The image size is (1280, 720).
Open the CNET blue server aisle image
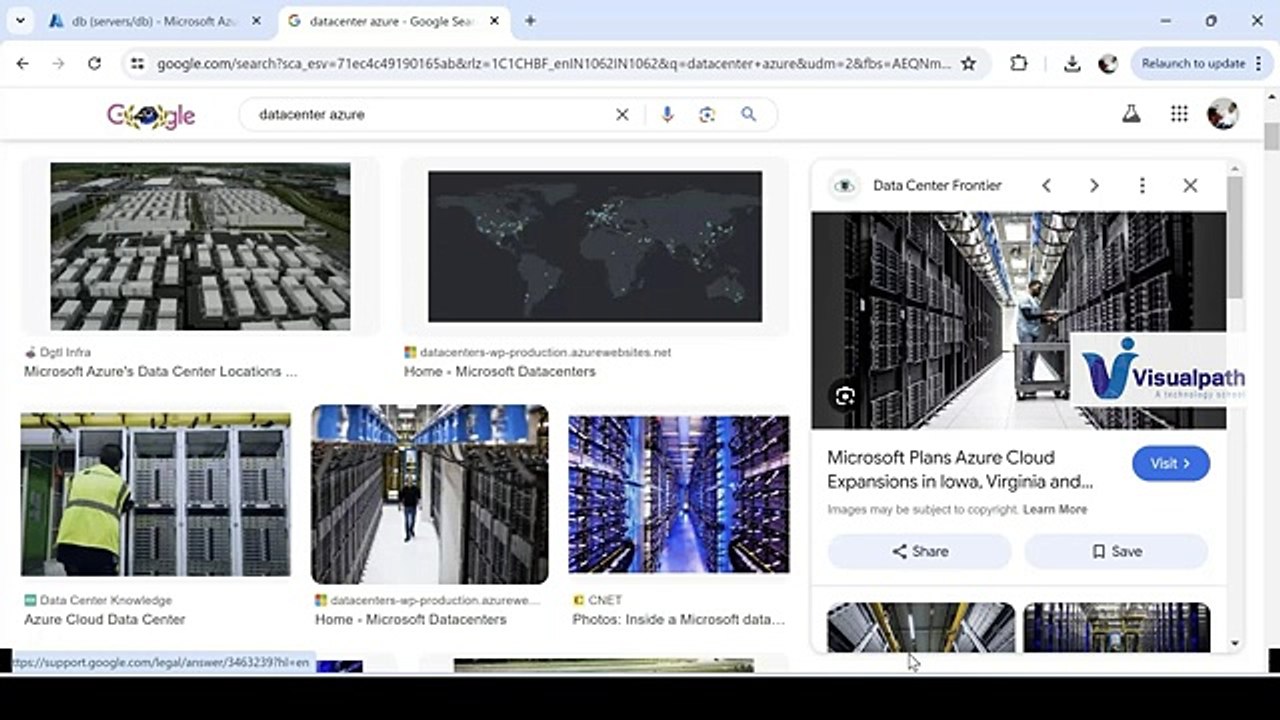click(x=678, y=495)
